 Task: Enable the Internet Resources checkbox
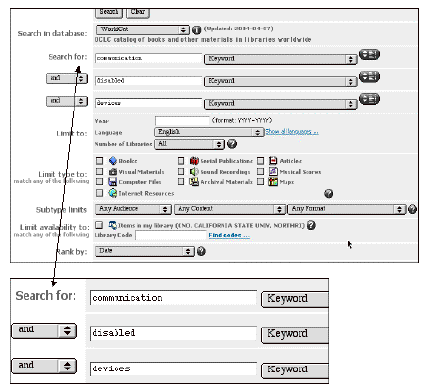(99, 193)
